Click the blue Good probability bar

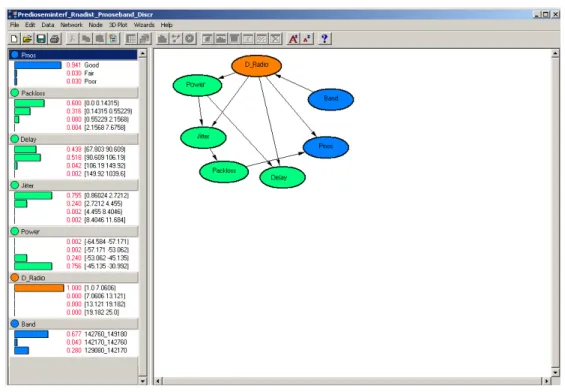(38, 65)
